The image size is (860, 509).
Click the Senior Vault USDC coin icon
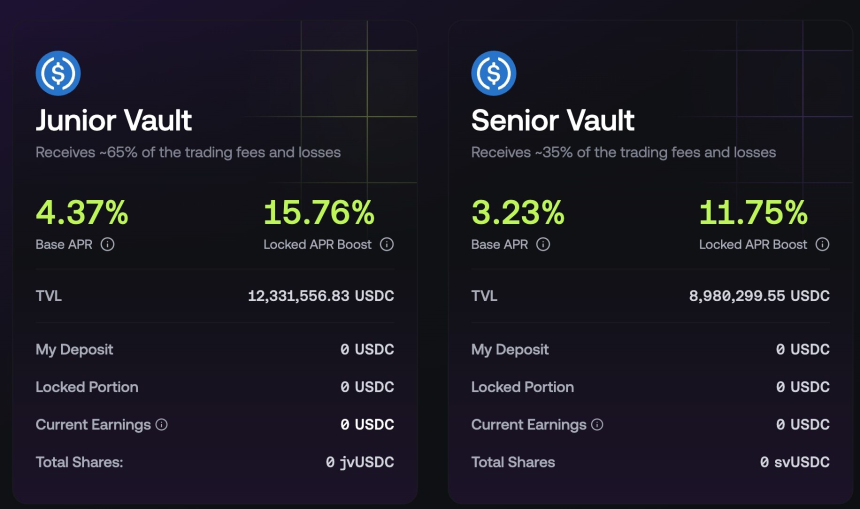pos(494,73)
